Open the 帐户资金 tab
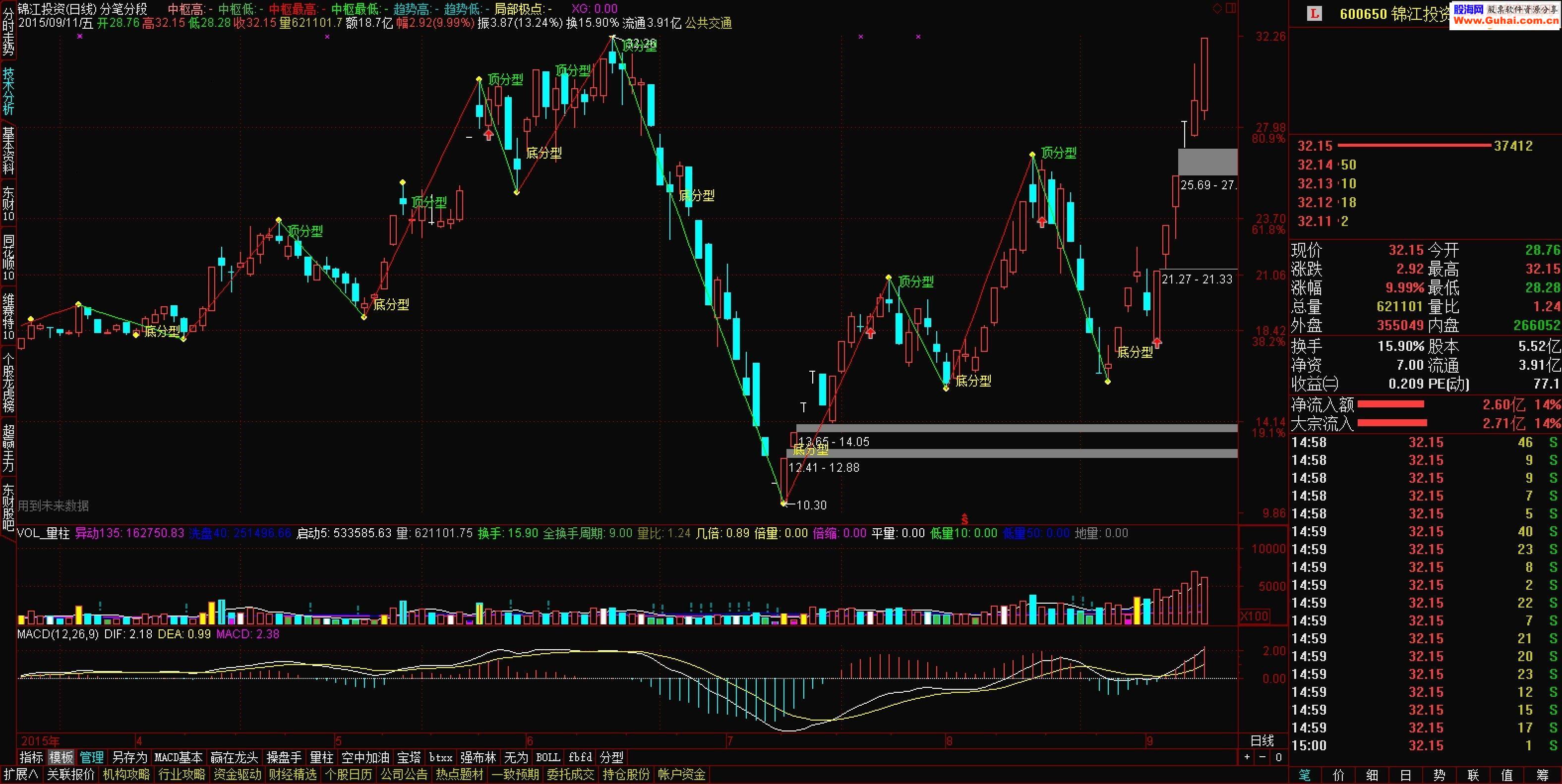The width and height of the screenshot is (1562, 784). coord(681,774)
